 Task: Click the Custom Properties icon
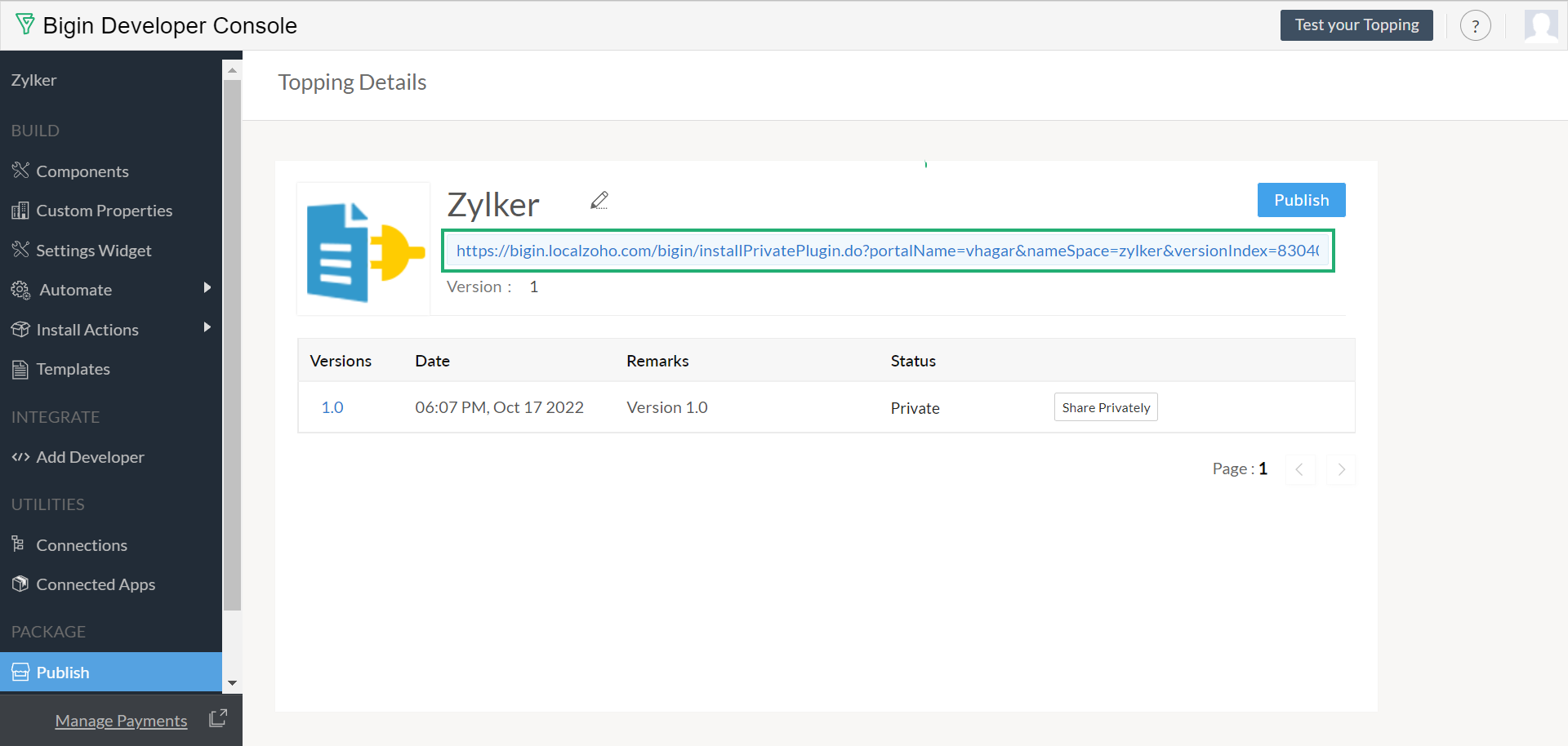pyautogui.click(x=20, y=211)
